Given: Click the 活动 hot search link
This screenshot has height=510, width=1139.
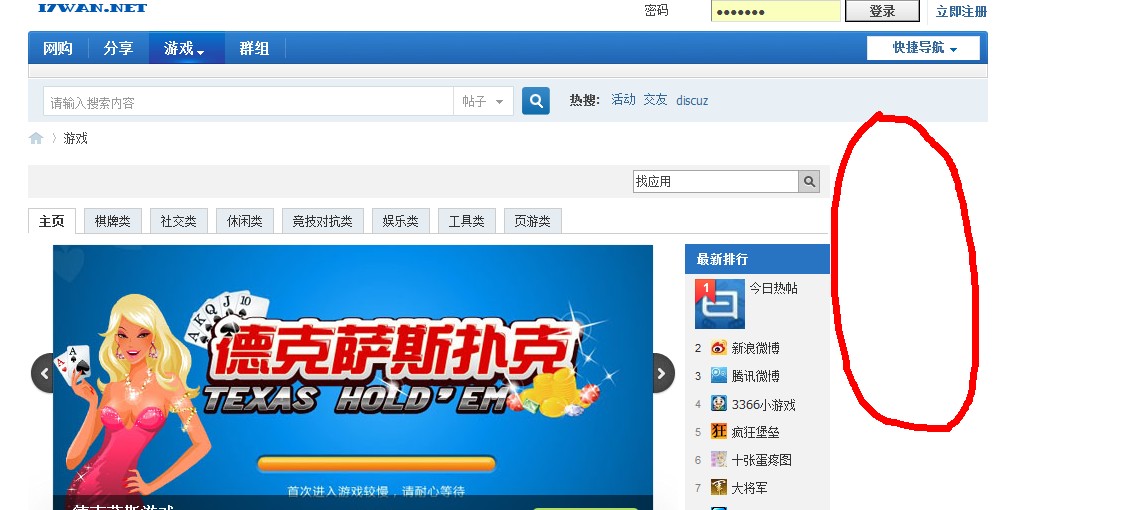Looking at the screenshot, I should coord(623,100).
